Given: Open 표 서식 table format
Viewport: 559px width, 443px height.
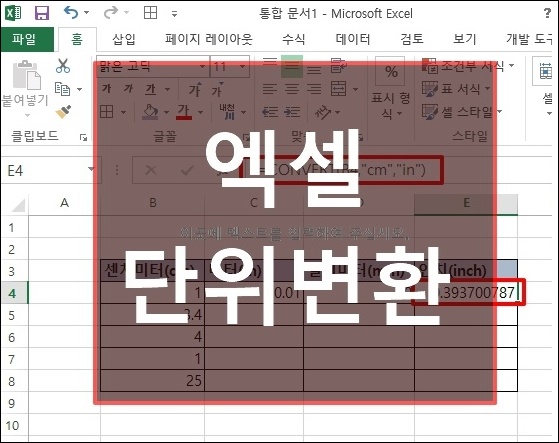Looking at the screenshot, I should pyautogui.click(x=456, y=89).
